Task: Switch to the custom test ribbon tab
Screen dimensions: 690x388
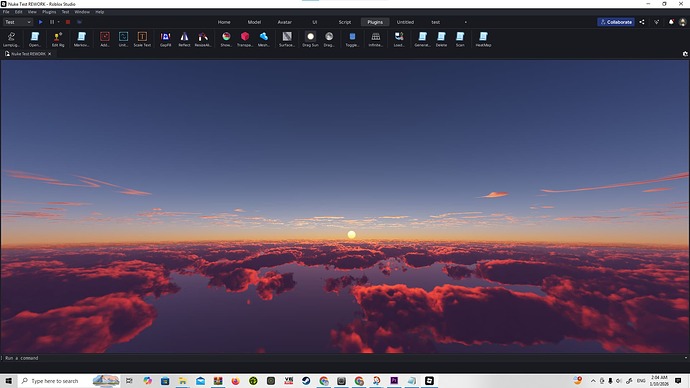Action: click(436, 22)
